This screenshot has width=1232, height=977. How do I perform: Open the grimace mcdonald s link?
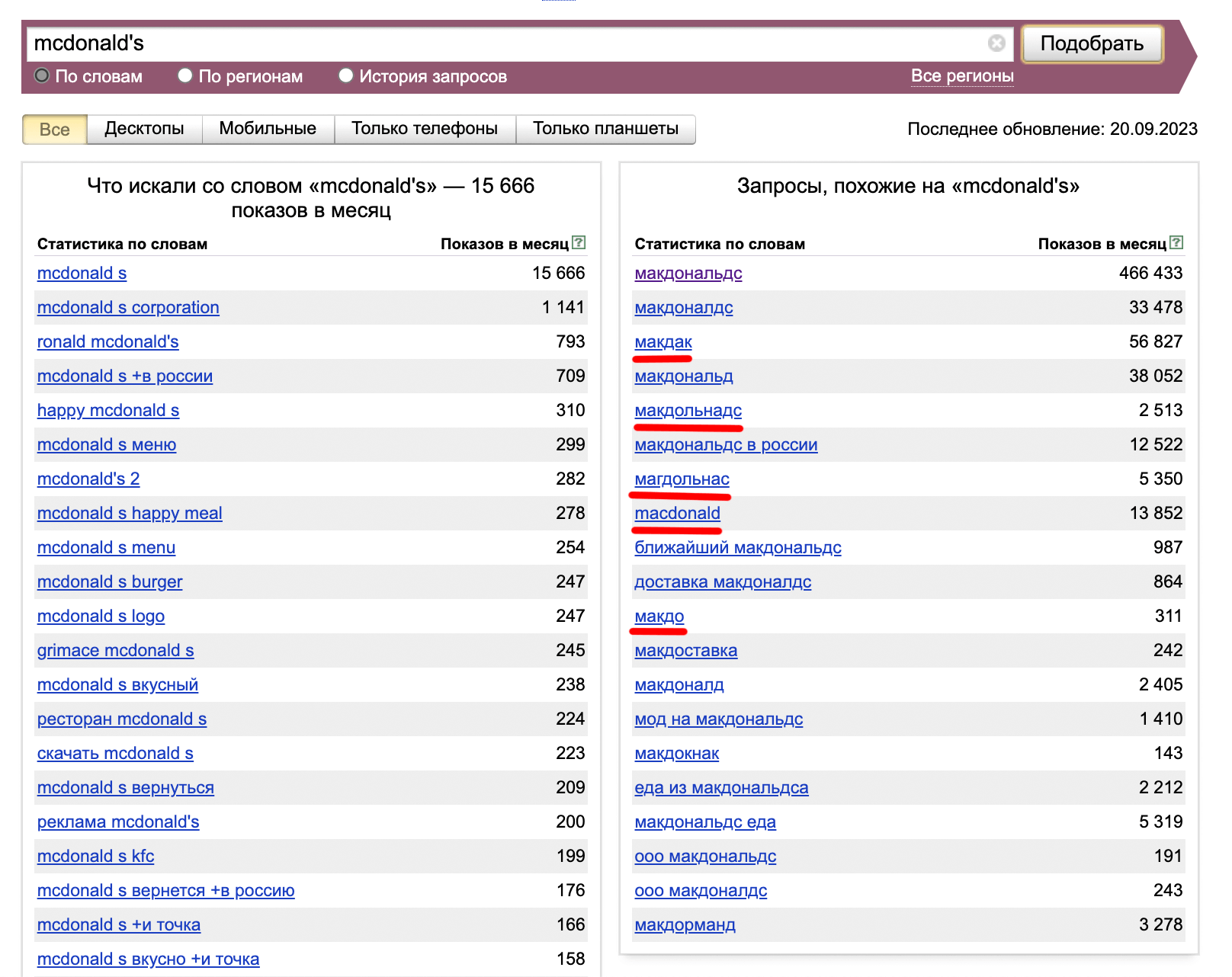point(115,650)
